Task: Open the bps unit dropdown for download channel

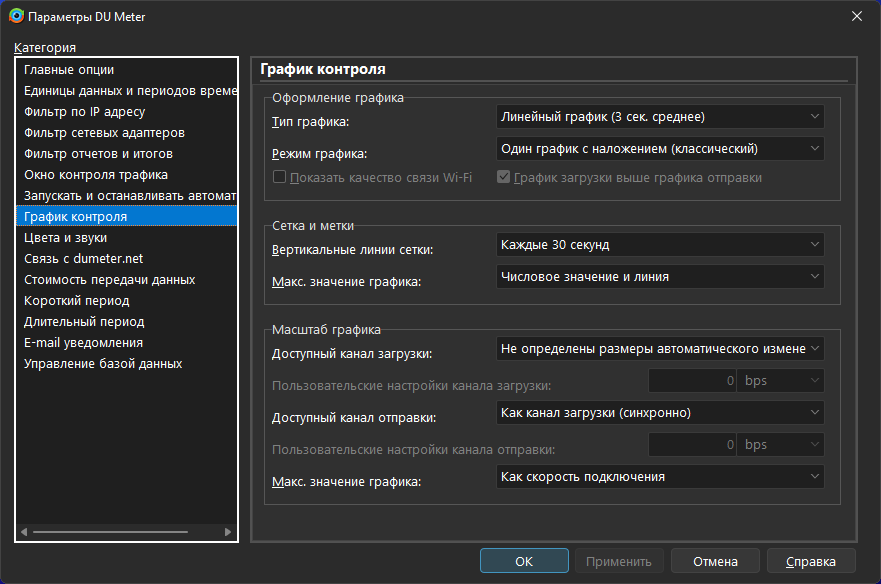Action: click(x=781, y=381)
